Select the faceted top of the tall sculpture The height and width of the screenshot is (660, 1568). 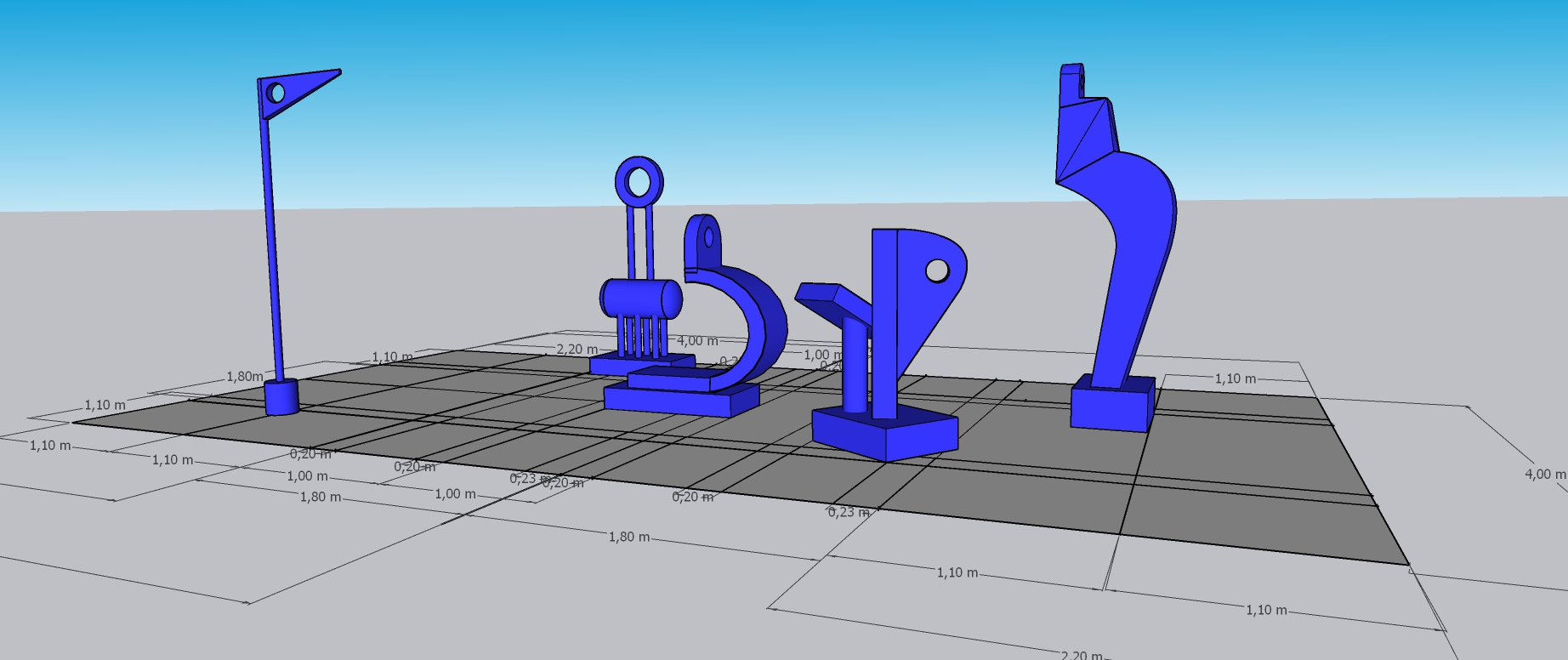pos(1084,128)
